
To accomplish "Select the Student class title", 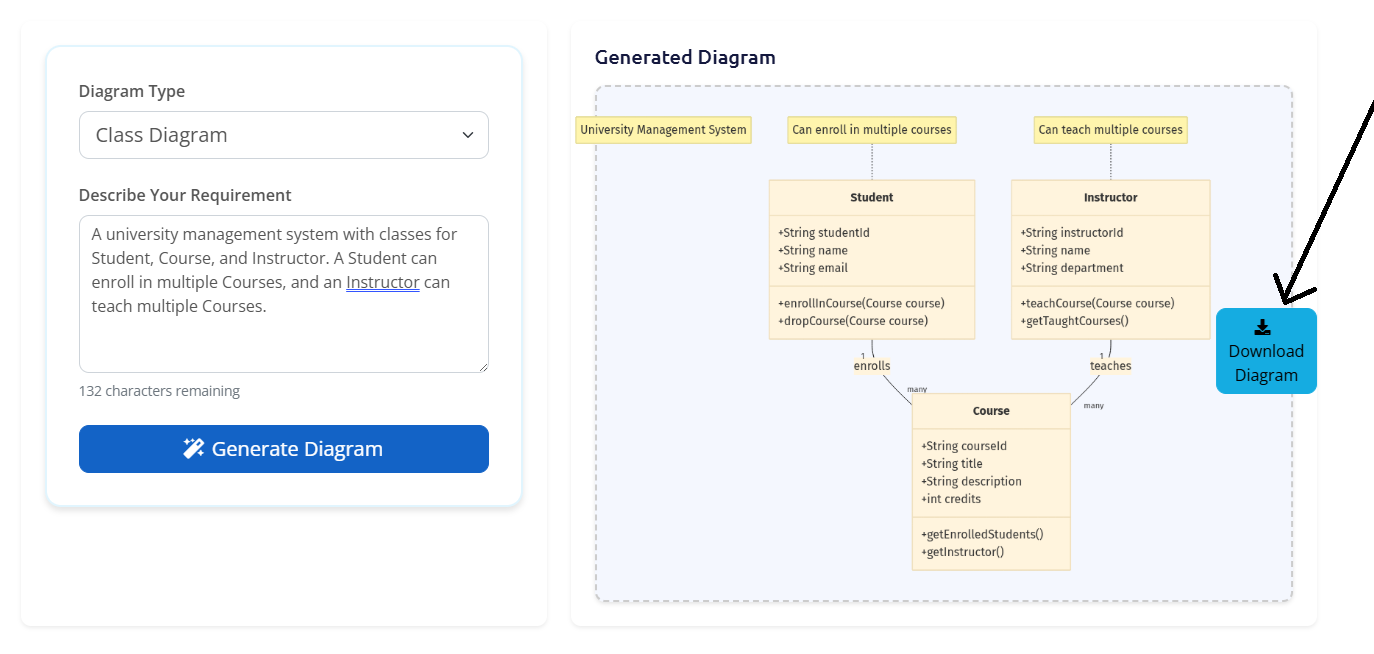I will coord(871,197).
